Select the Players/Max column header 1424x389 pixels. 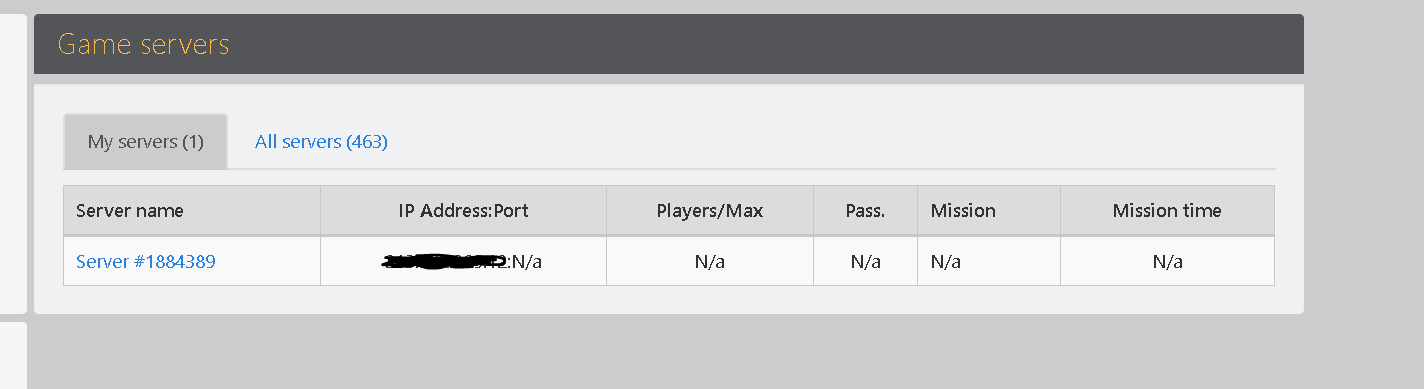pyautogui.click(x=710, y=211)
